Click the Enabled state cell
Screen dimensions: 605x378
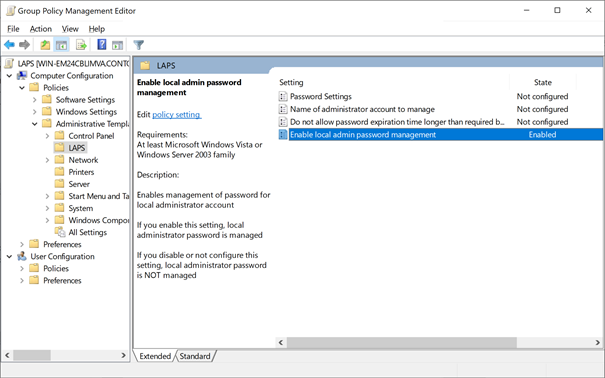pyautogui.click(x=542, y=135)
